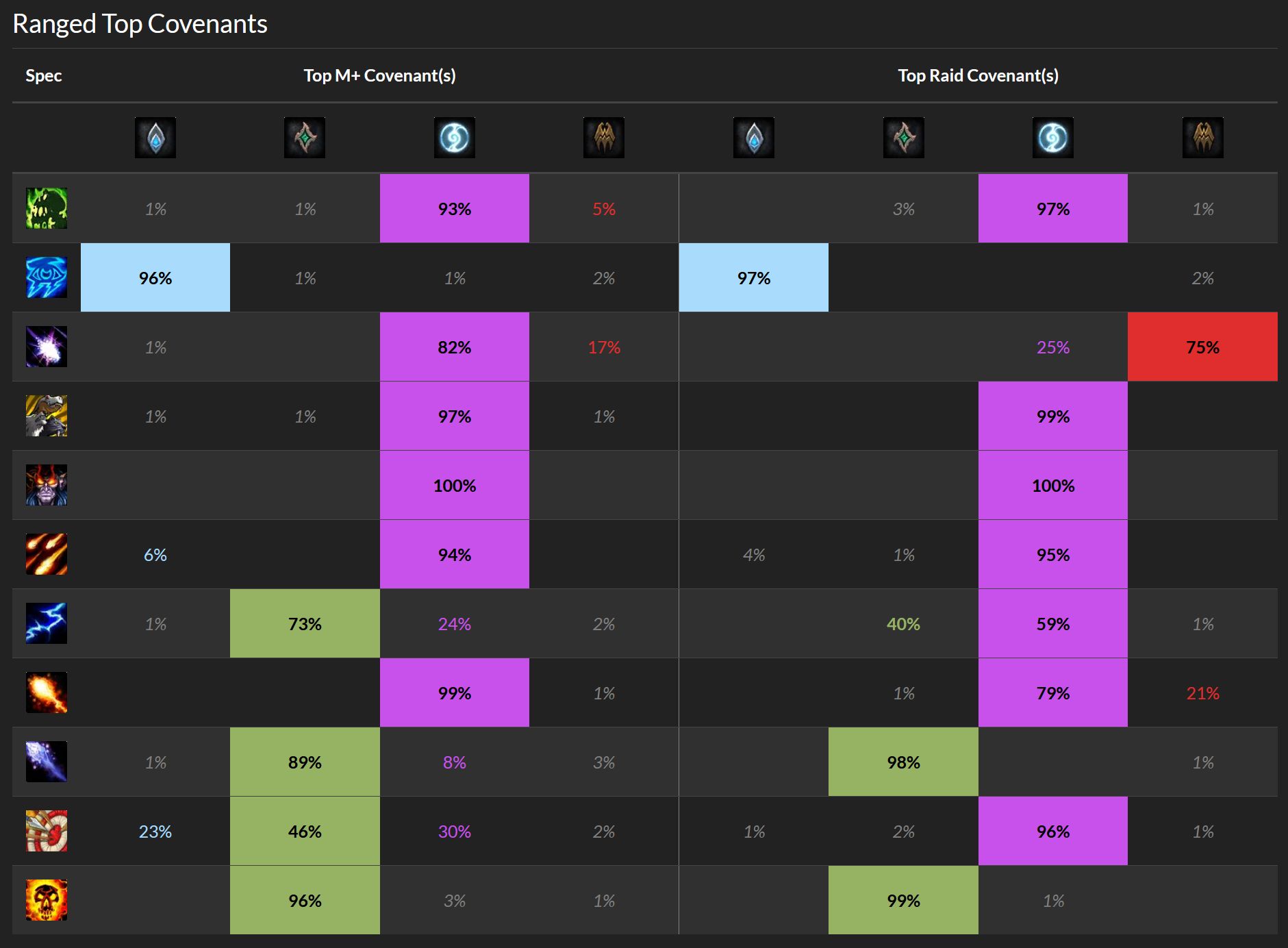The width and height of the screenshot is (1288, 948).
Task: Click the Demonology Warlock demon face icon
Action: click(x=46, y=485)
